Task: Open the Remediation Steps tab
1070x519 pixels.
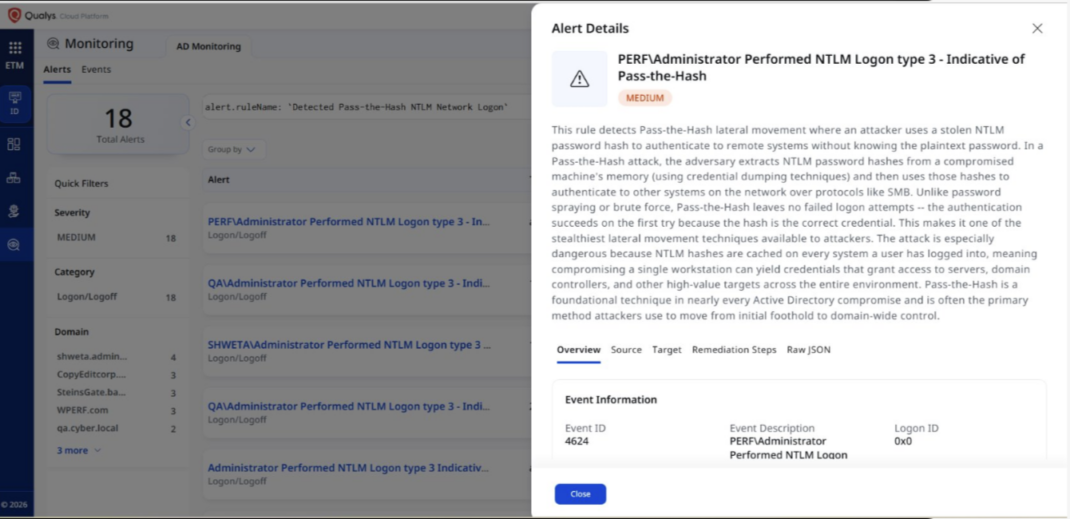Action: click(x=734, y=350)
